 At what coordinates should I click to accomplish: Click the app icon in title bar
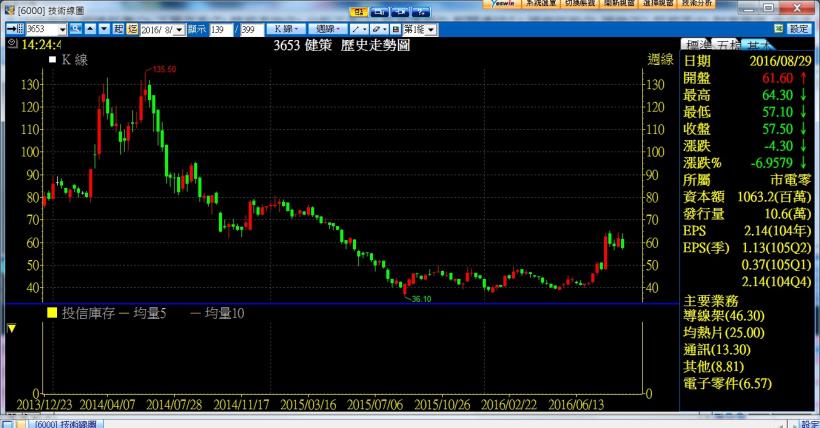pos(9,10)
